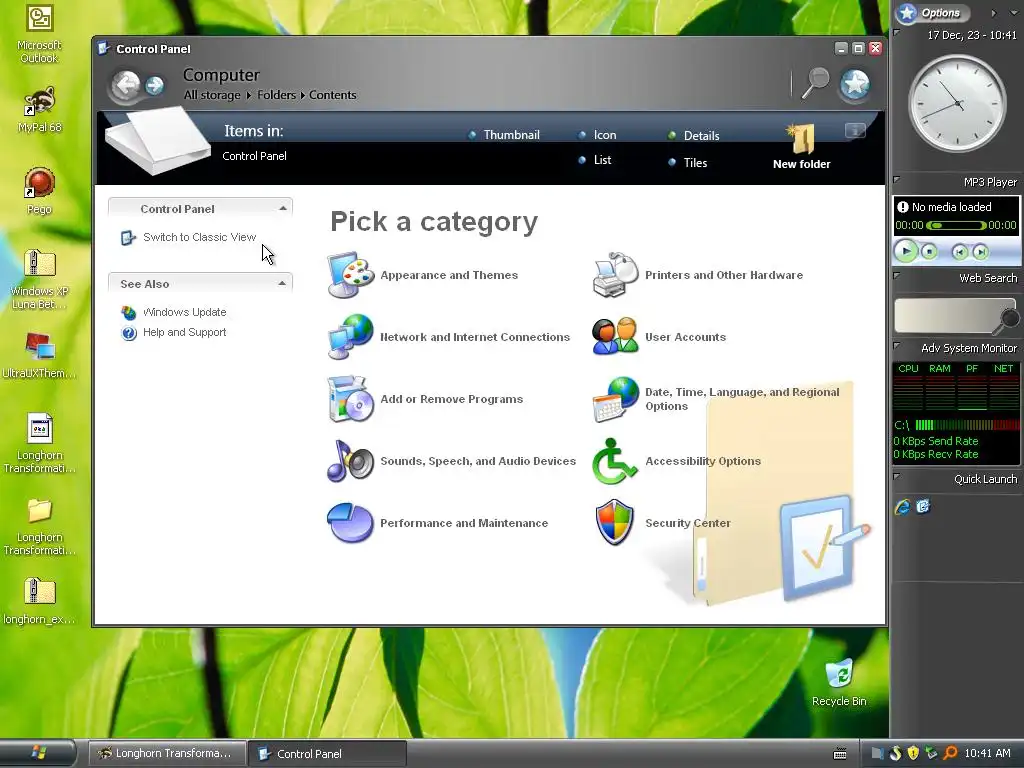Open Security Center shield icon
This screenshot has height=768, width=1024.
(x=615, y=522)
